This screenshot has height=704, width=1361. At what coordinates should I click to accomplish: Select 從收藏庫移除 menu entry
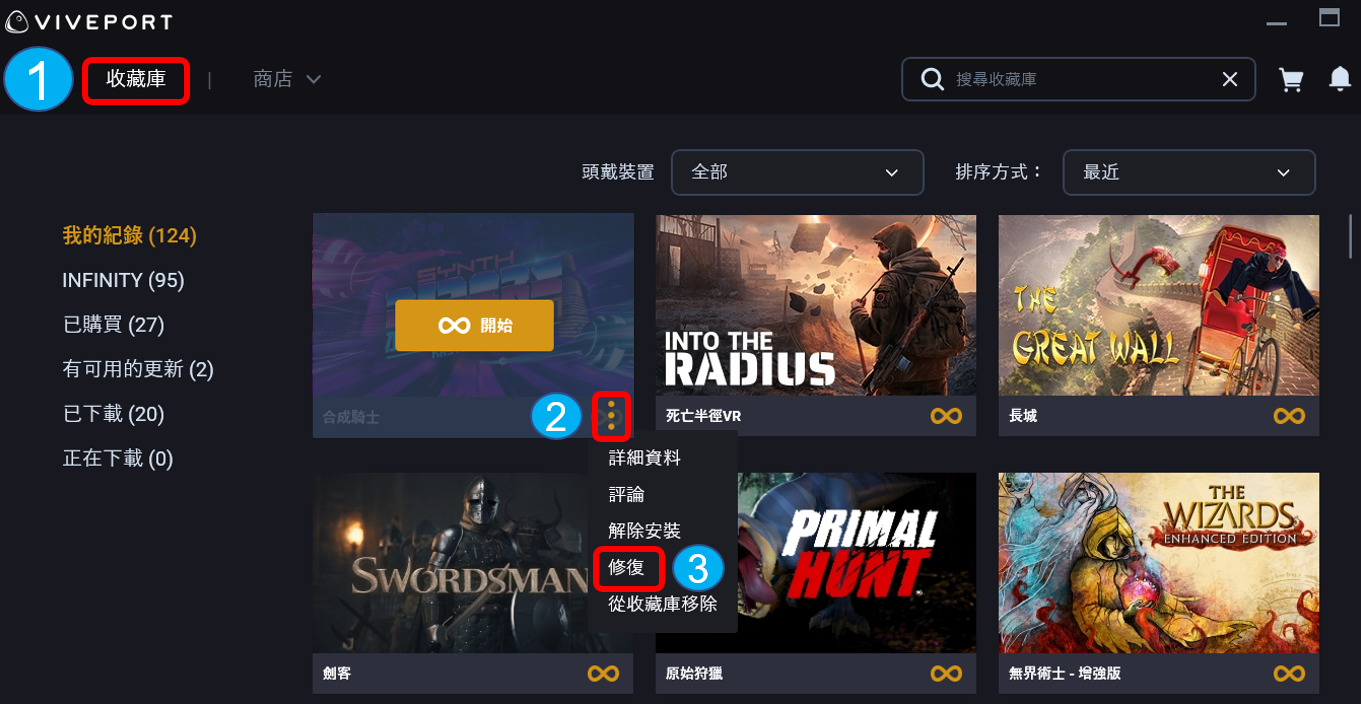click(663, 603)
